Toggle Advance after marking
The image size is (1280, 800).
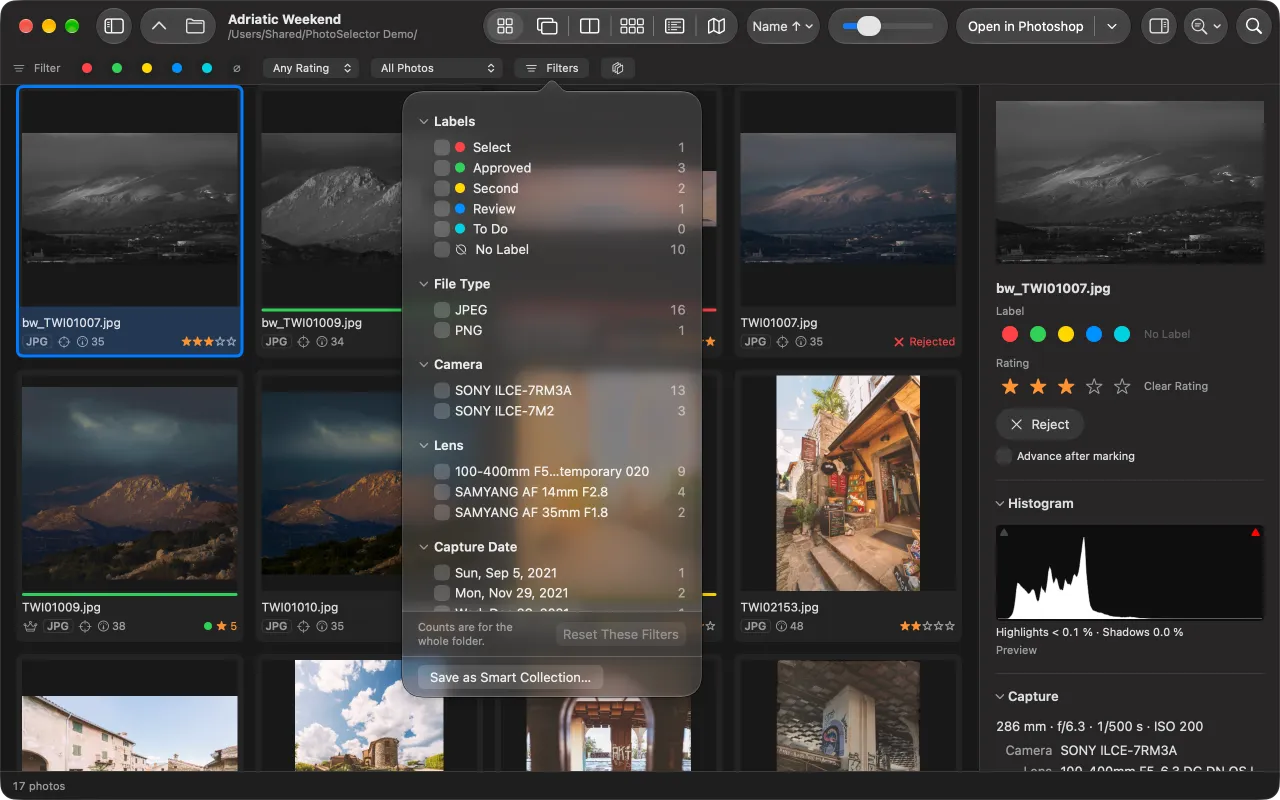pos(1004,456)
